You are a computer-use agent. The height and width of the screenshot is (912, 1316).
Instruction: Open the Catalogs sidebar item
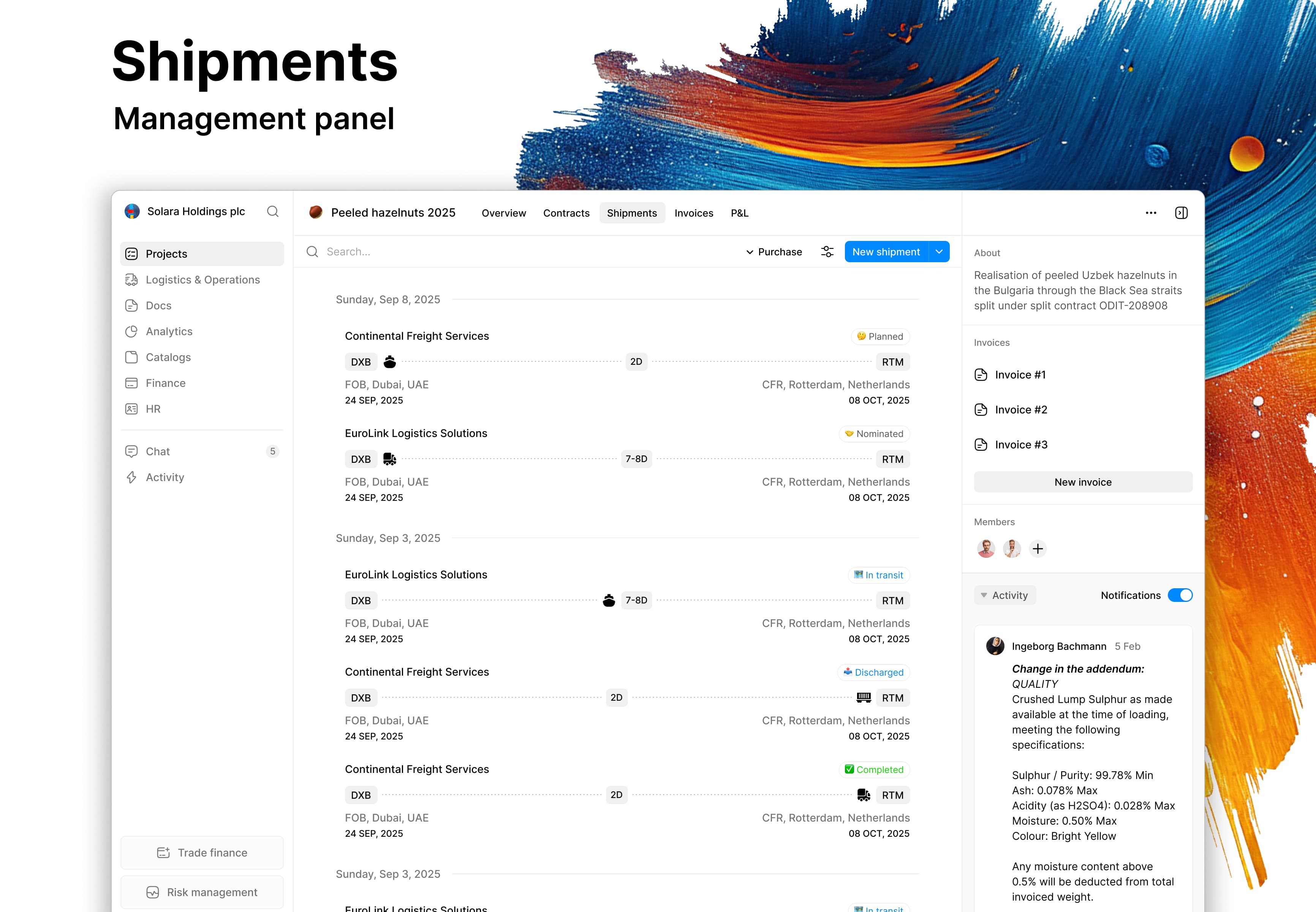tap(202, 357)
